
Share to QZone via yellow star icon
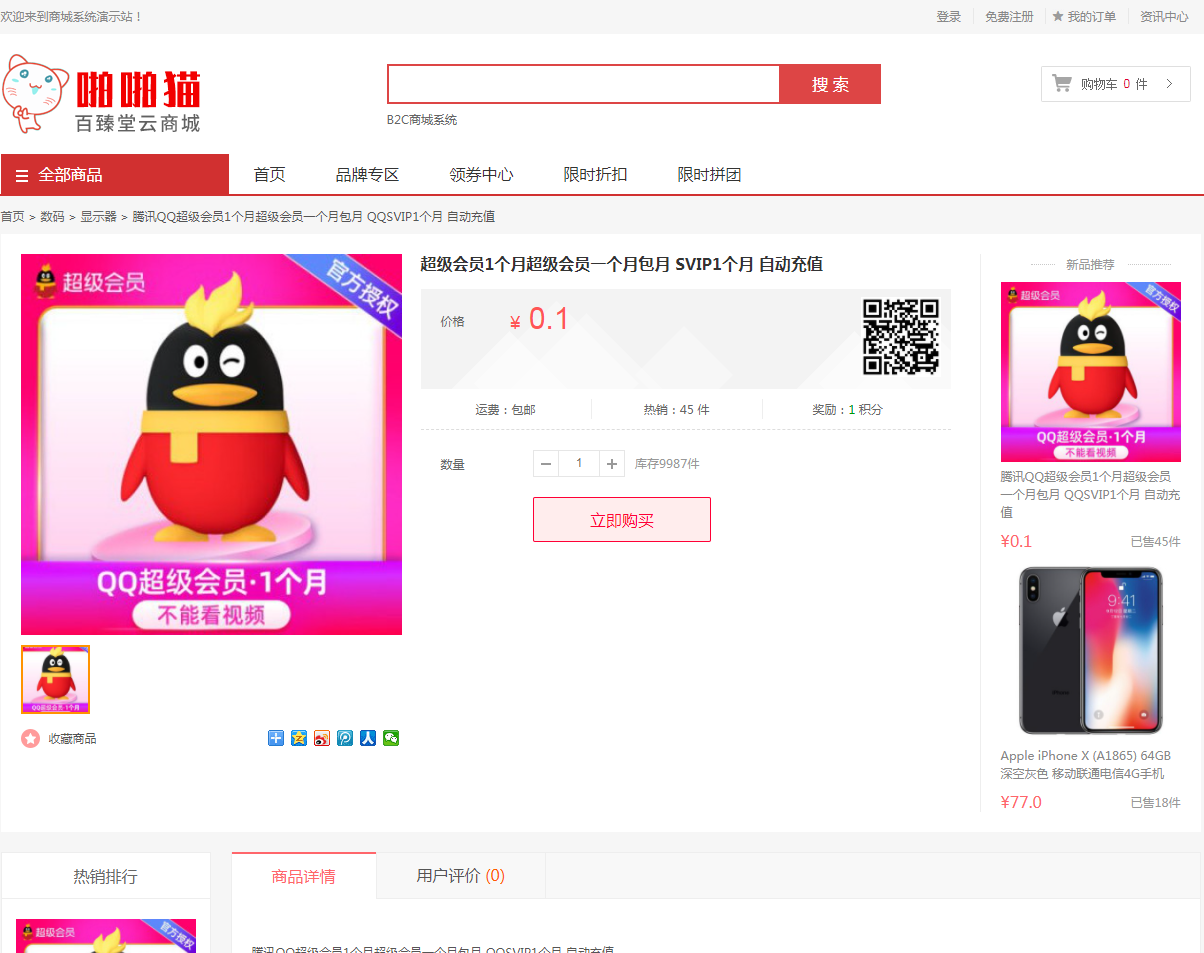[299, 738]
